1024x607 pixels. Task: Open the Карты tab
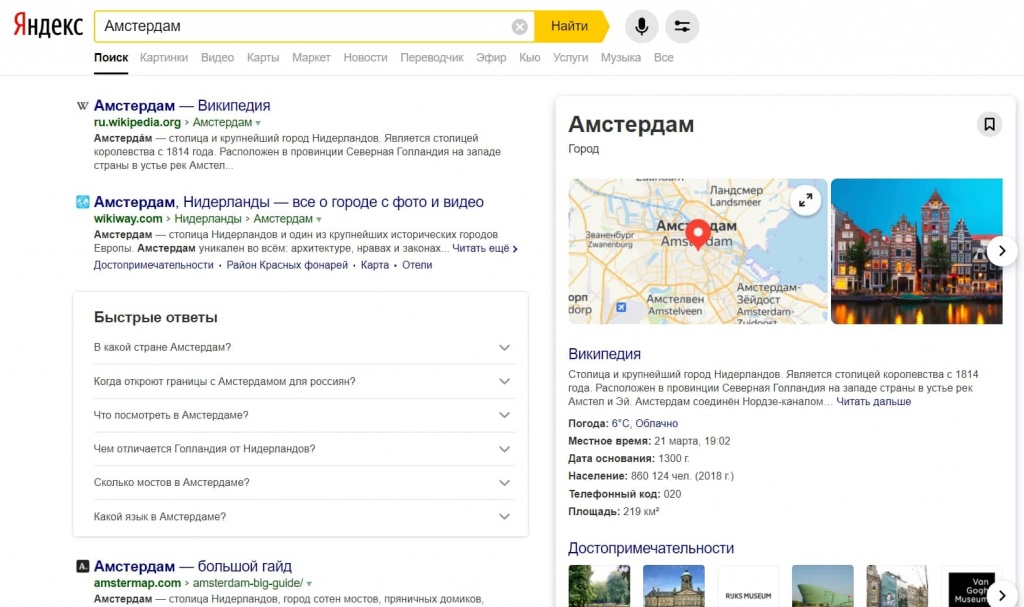[262, 58]
